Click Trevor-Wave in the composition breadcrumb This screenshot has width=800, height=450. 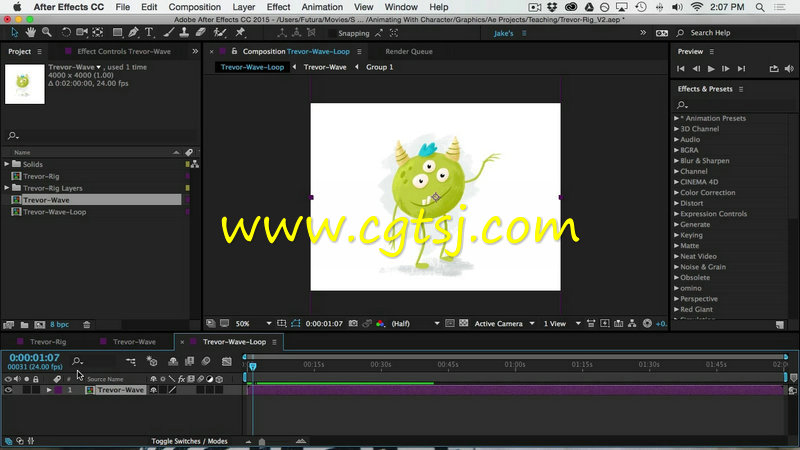pyautogui.click(x=325, y=67)
